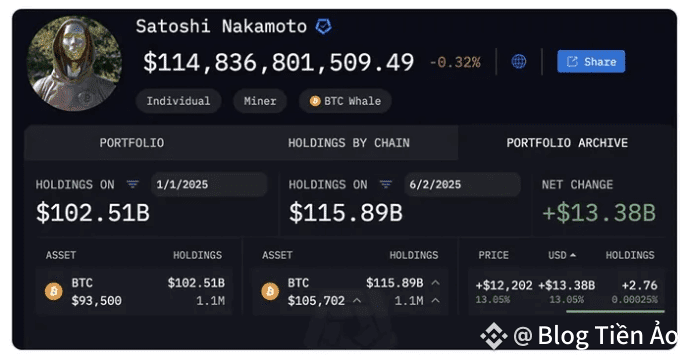This screenshot has height=362, width=687.
Task: Select the Individual tag
Action: [178, 101]
